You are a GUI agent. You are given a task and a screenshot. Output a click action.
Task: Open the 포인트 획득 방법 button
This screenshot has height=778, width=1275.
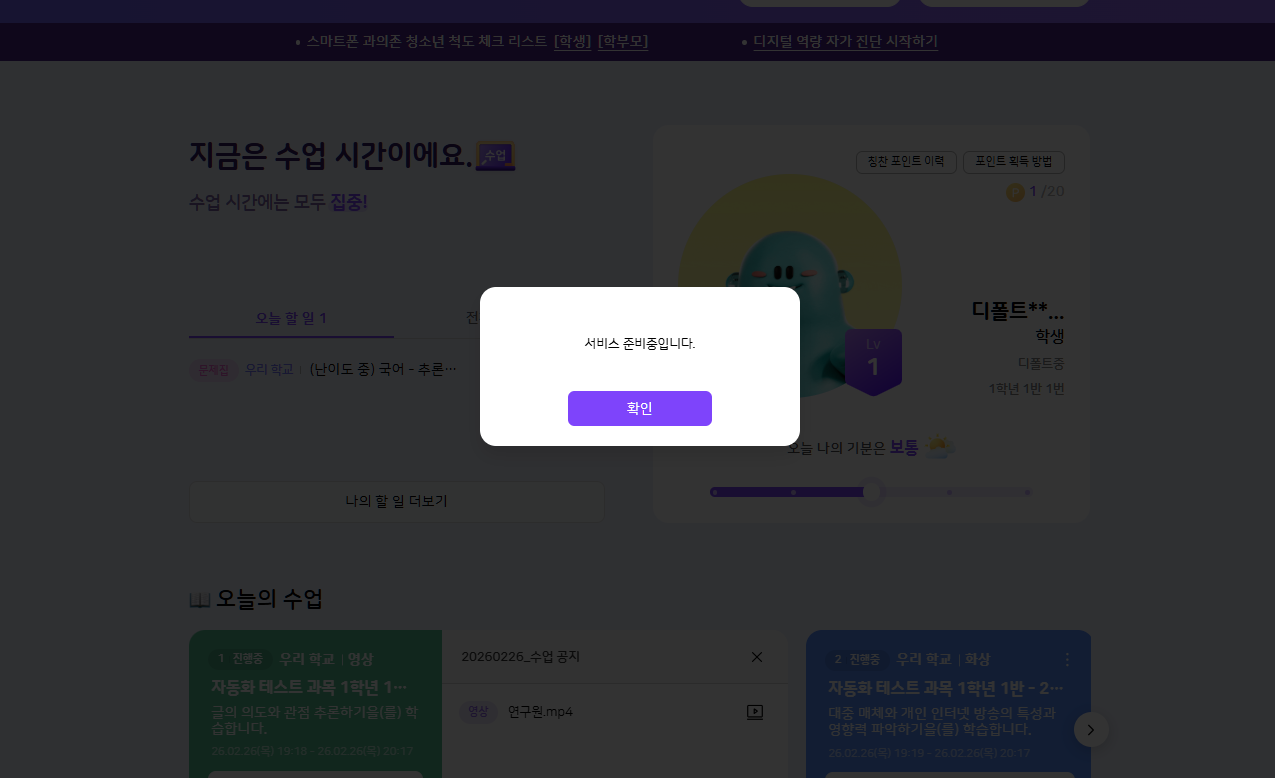pos(1013,162)
